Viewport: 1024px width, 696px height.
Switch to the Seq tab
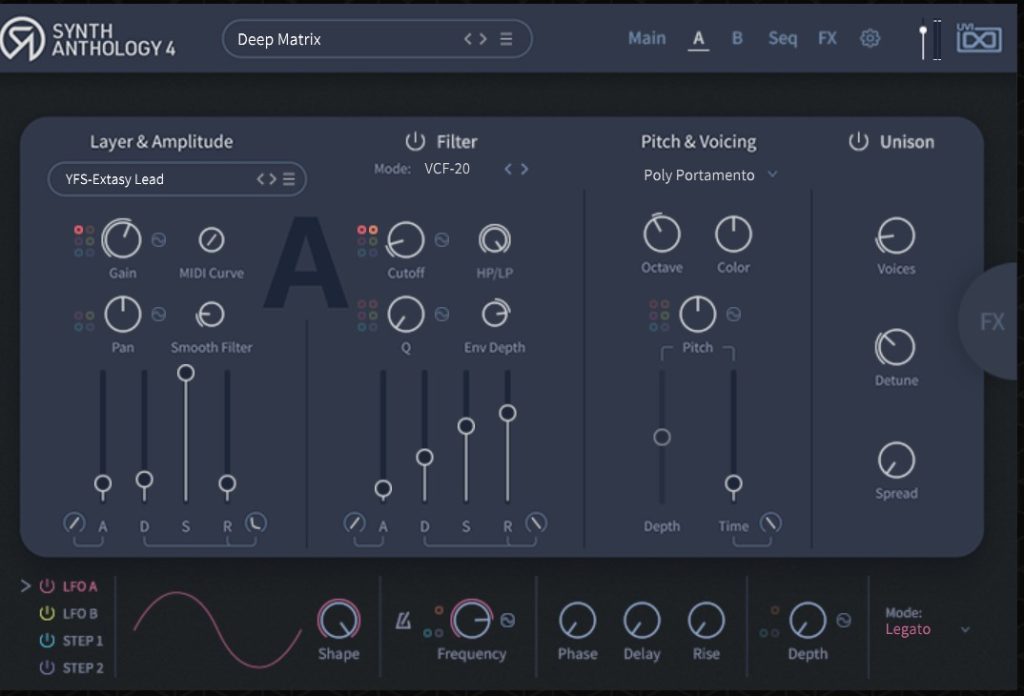782,38
